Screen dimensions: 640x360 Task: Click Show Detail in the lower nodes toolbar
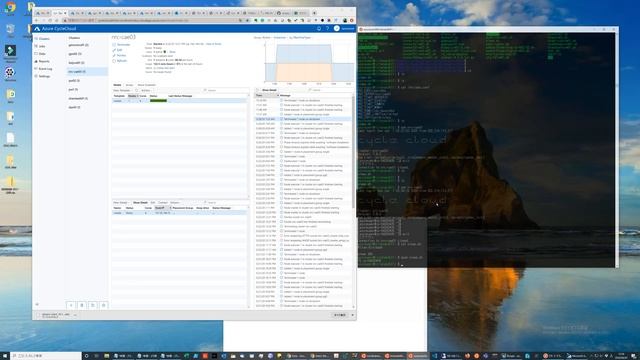click(140, 202)
